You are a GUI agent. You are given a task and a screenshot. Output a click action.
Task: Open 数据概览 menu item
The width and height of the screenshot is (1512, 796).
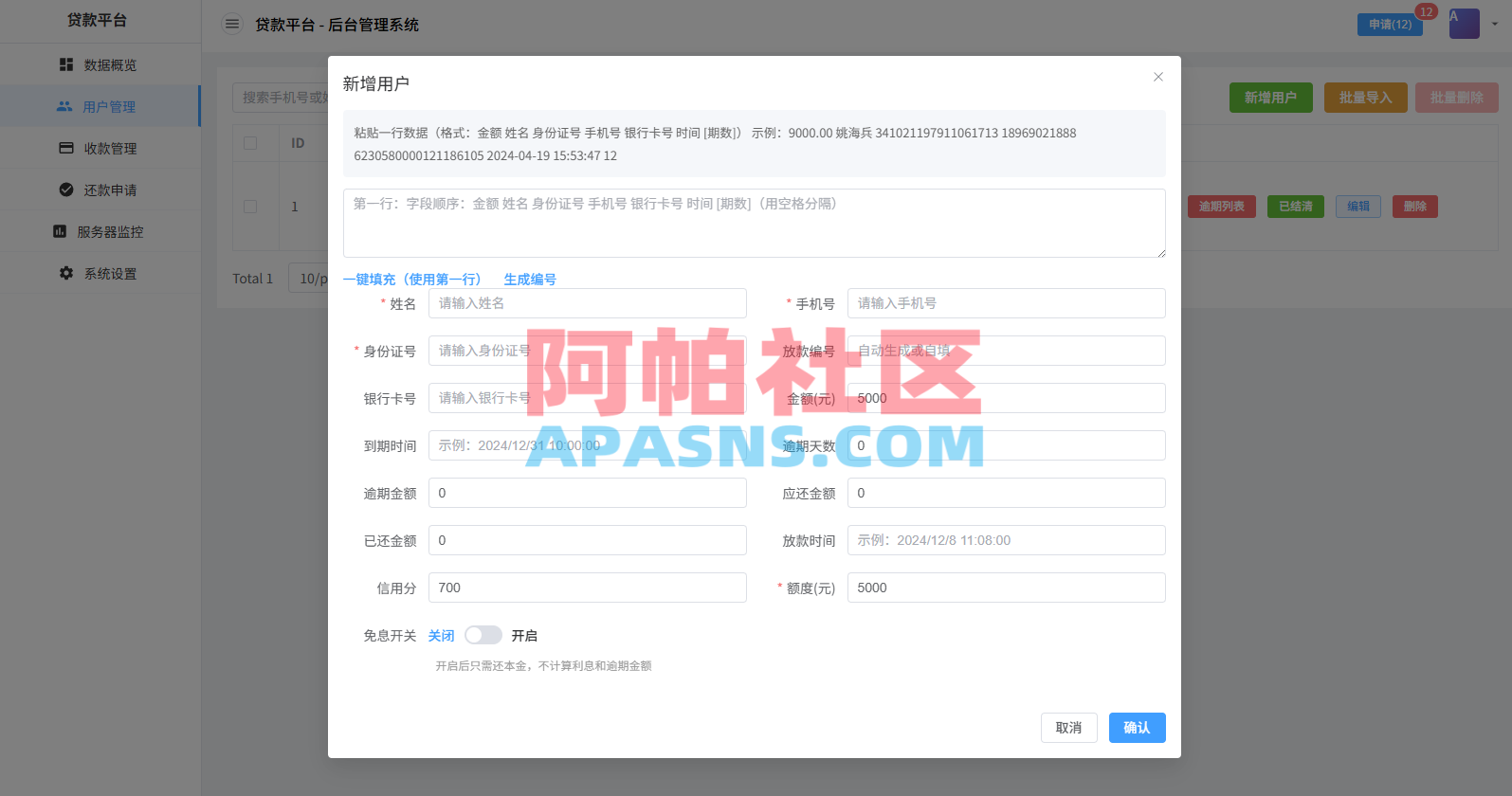tap(100, 64)
